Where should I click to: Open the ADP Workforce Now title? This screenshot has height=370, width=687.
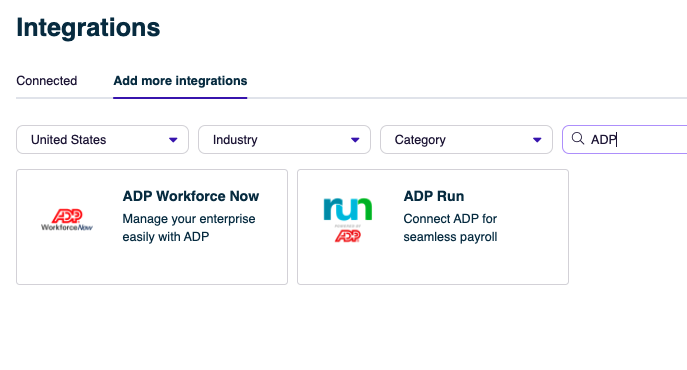click(x=191, y=196)
